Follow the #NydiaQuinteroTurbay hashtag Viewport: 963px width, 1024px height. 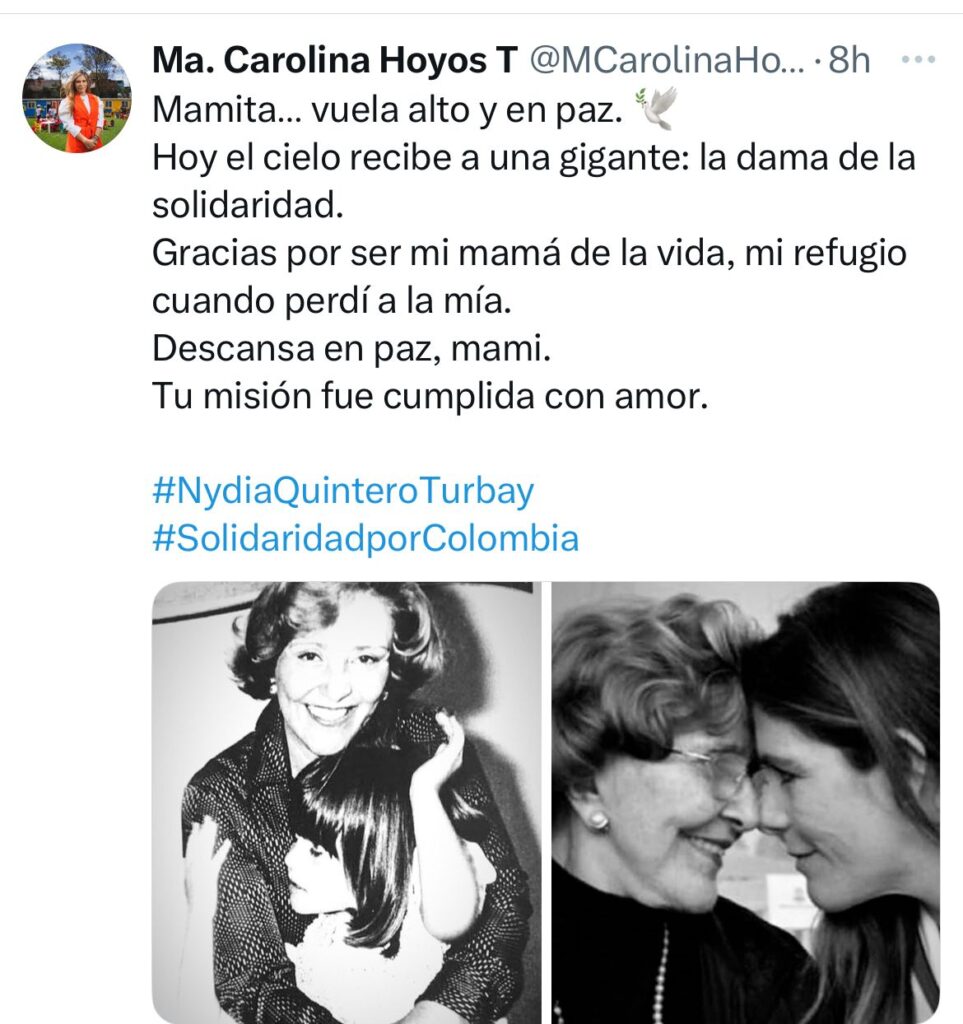[x=343, y=491]
